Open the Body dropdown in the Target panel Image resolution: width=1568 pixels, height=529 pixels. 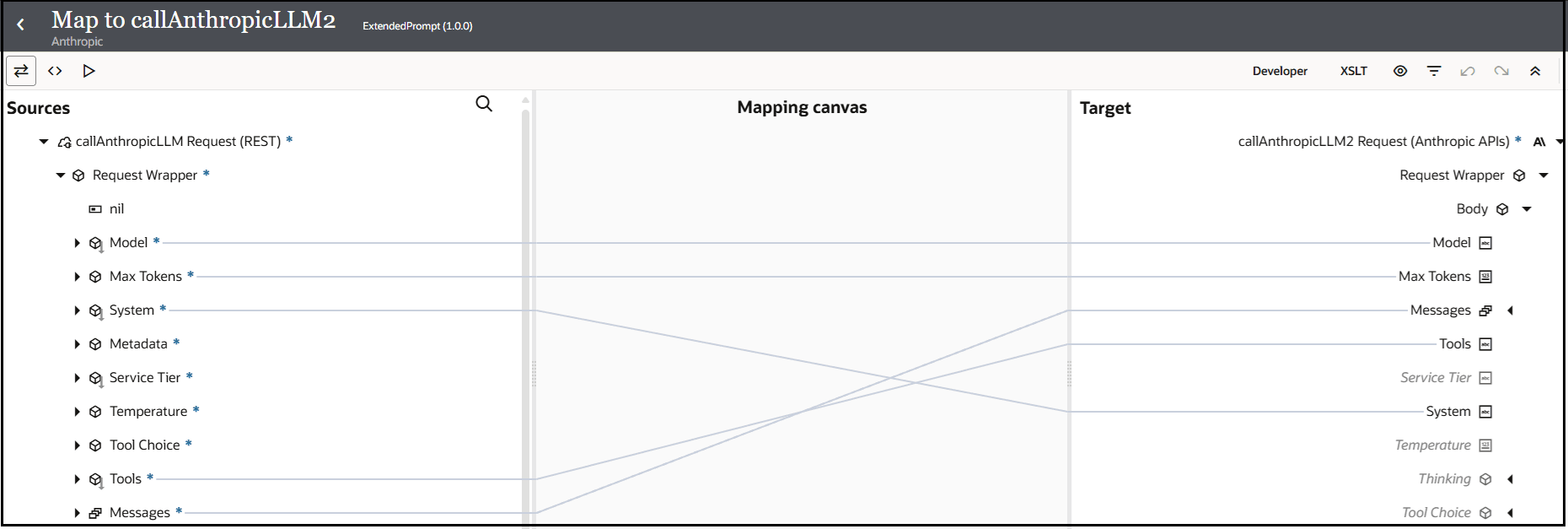1528,208
